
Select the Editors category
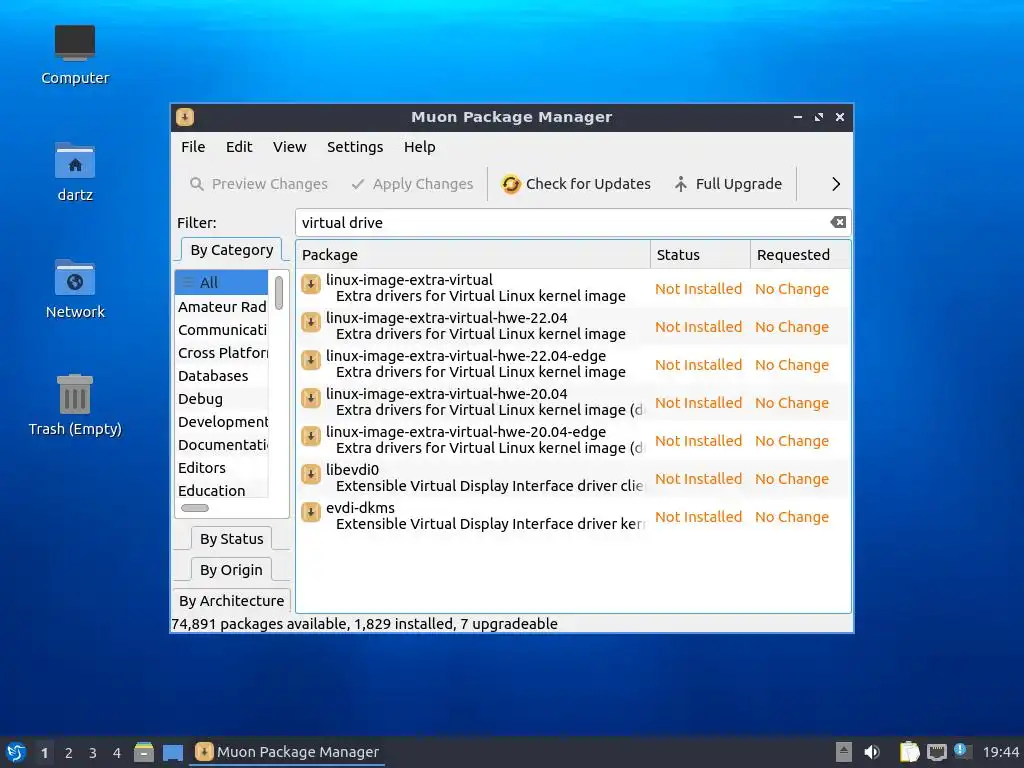(x=221, y=468)
